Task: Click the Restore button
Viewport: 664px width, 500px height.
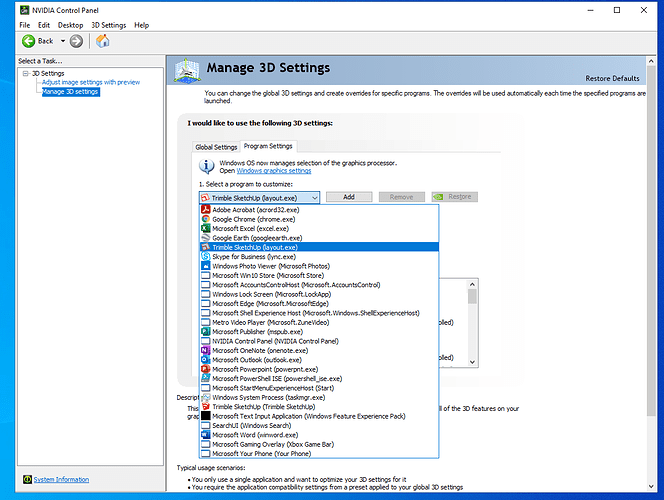Action: (454, 197)
